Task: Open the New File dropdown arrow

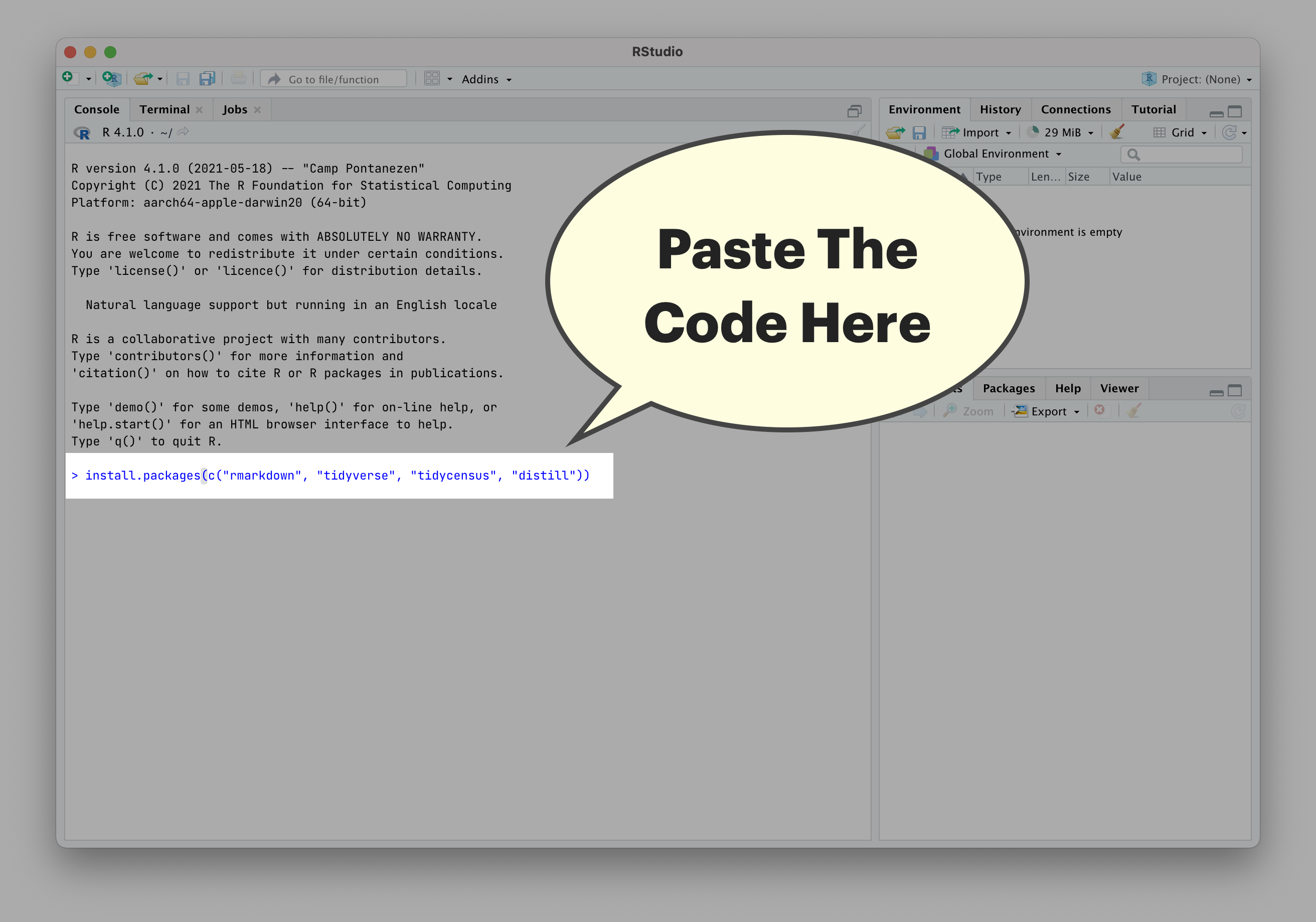Action: click(89, 79)
